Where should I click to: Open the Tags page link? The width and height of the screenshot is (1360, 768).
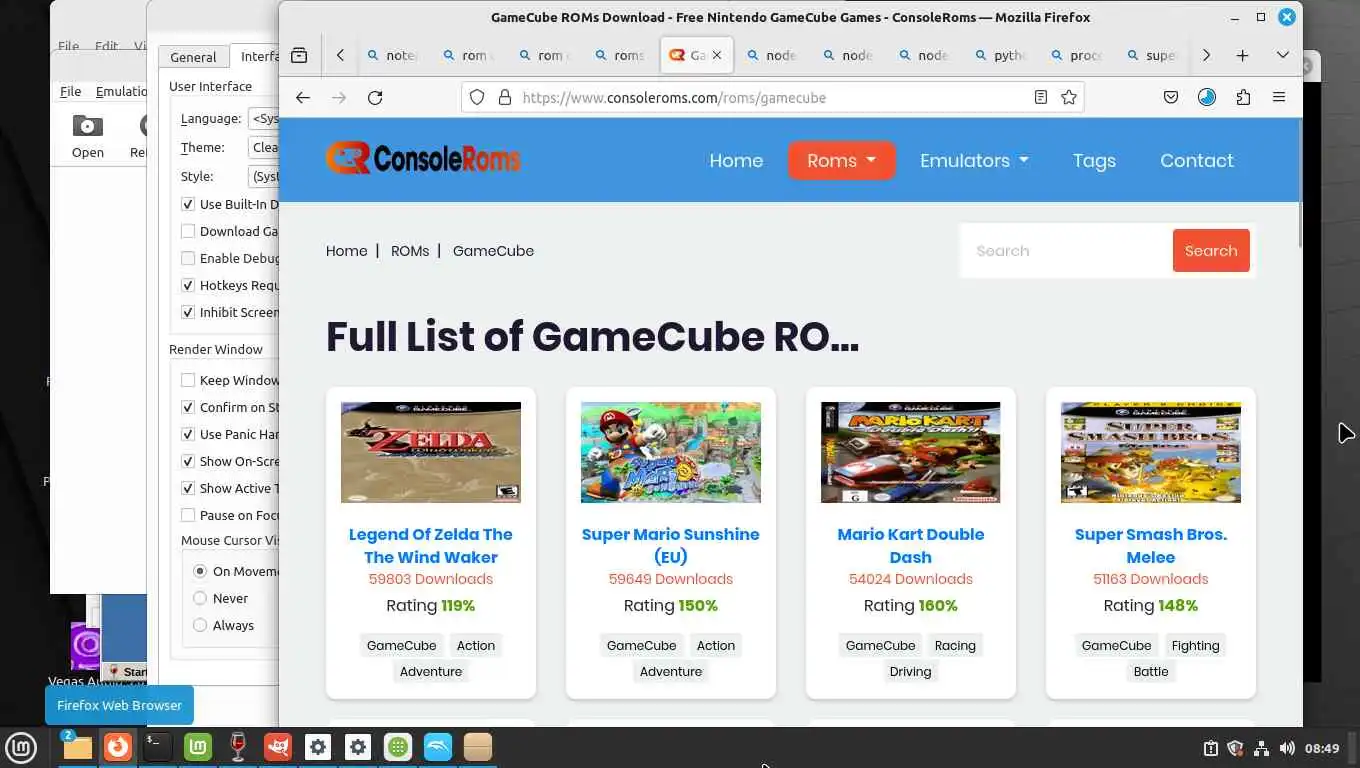(x=1094, y=160)
